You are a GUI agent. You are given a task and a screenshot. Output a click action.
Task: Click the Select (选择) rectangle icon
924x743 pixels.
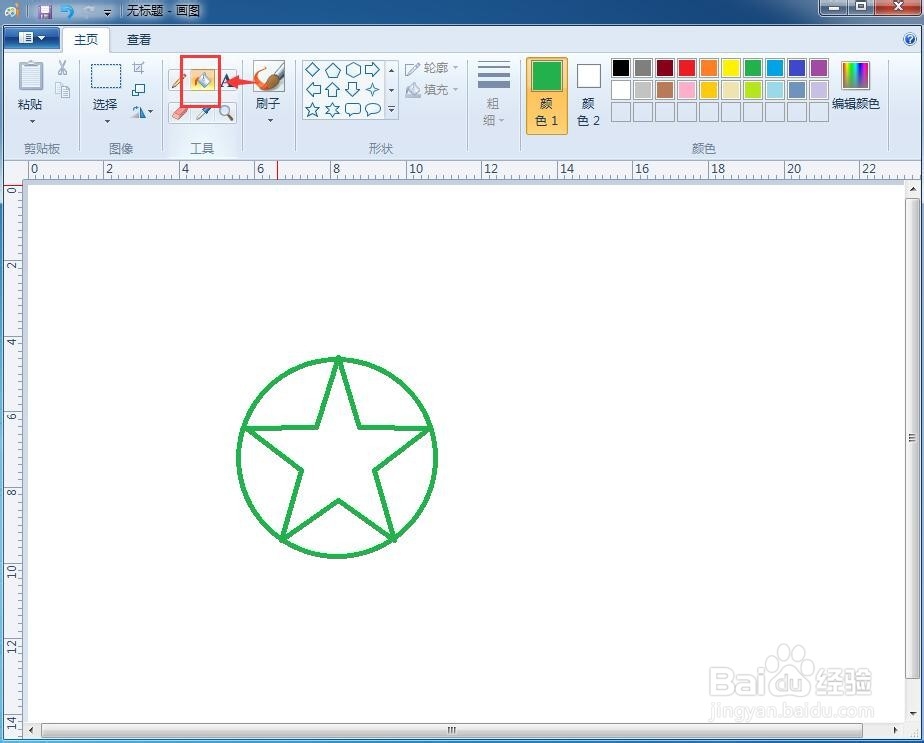click(x=105, y=77)
